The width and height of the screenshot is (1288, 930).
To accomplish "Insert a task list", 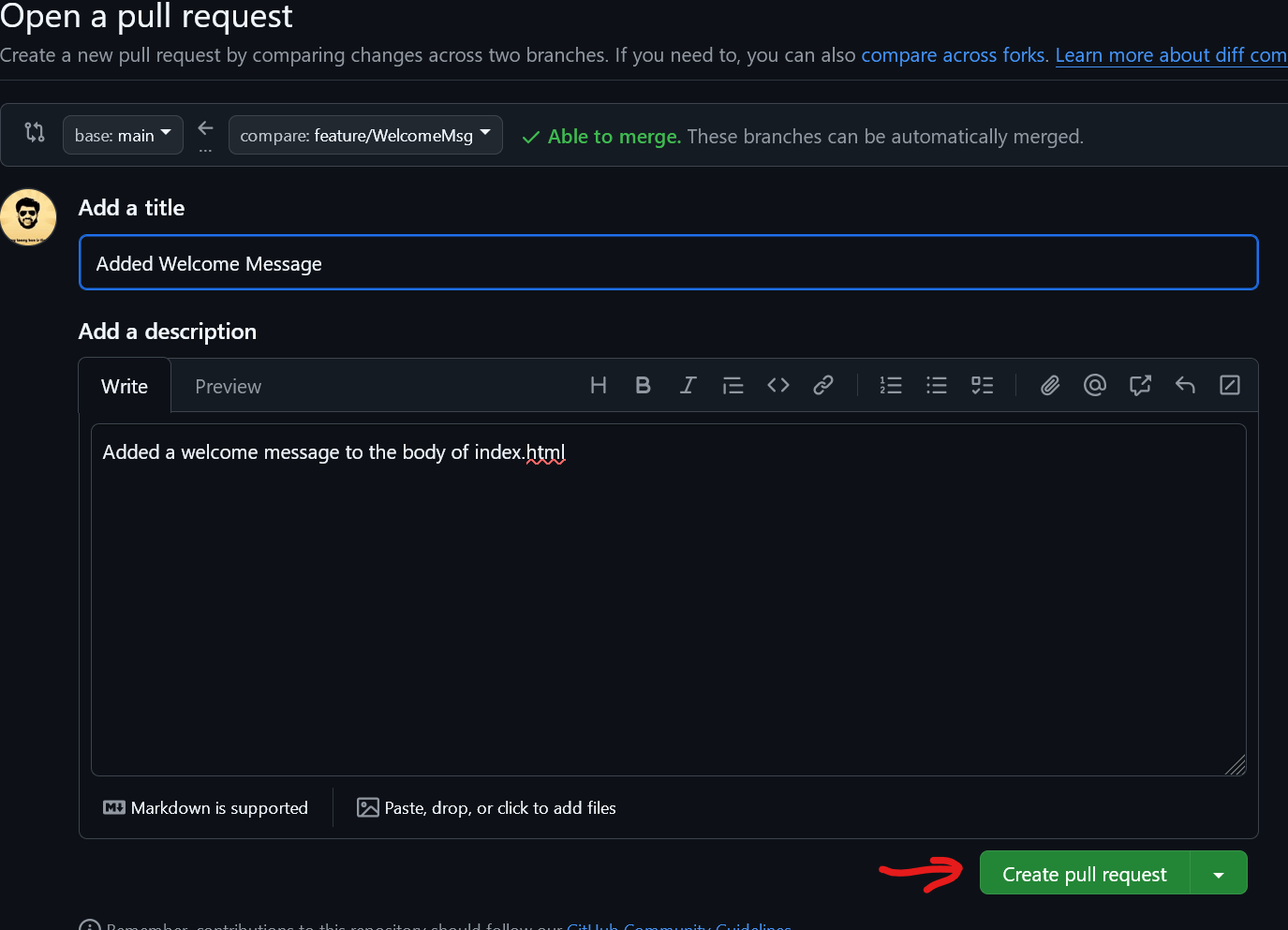I will 982,385.
